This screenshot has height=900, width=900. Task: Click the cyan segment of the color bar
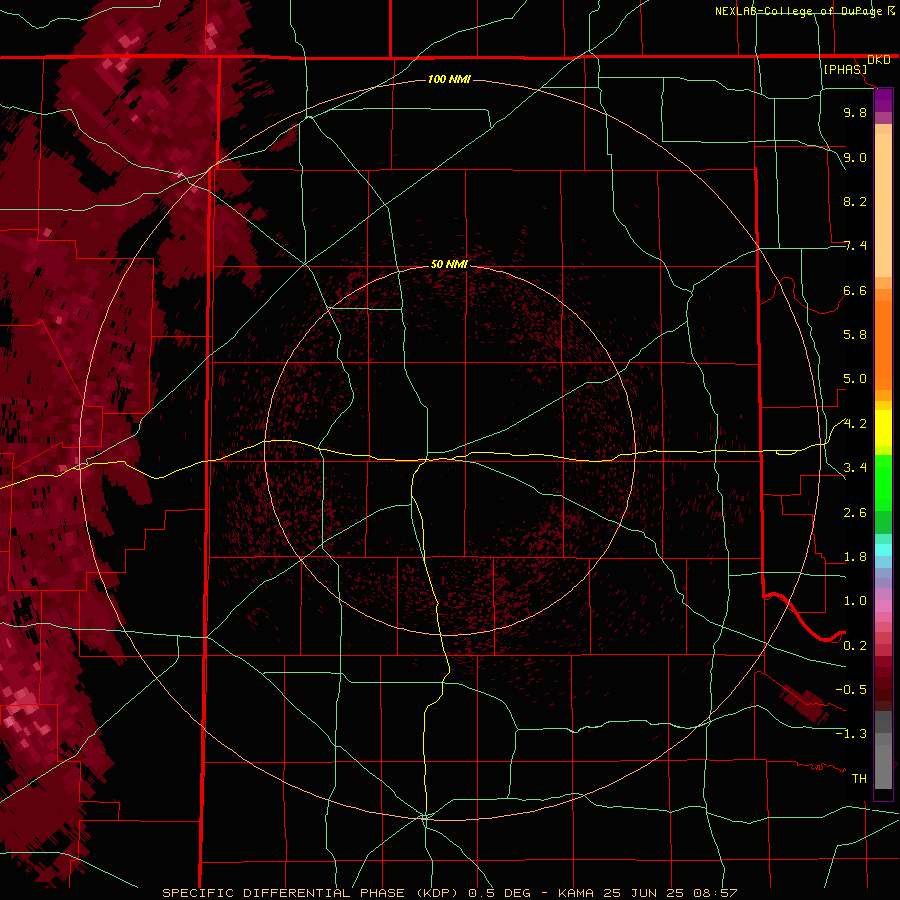coord(883,550)
